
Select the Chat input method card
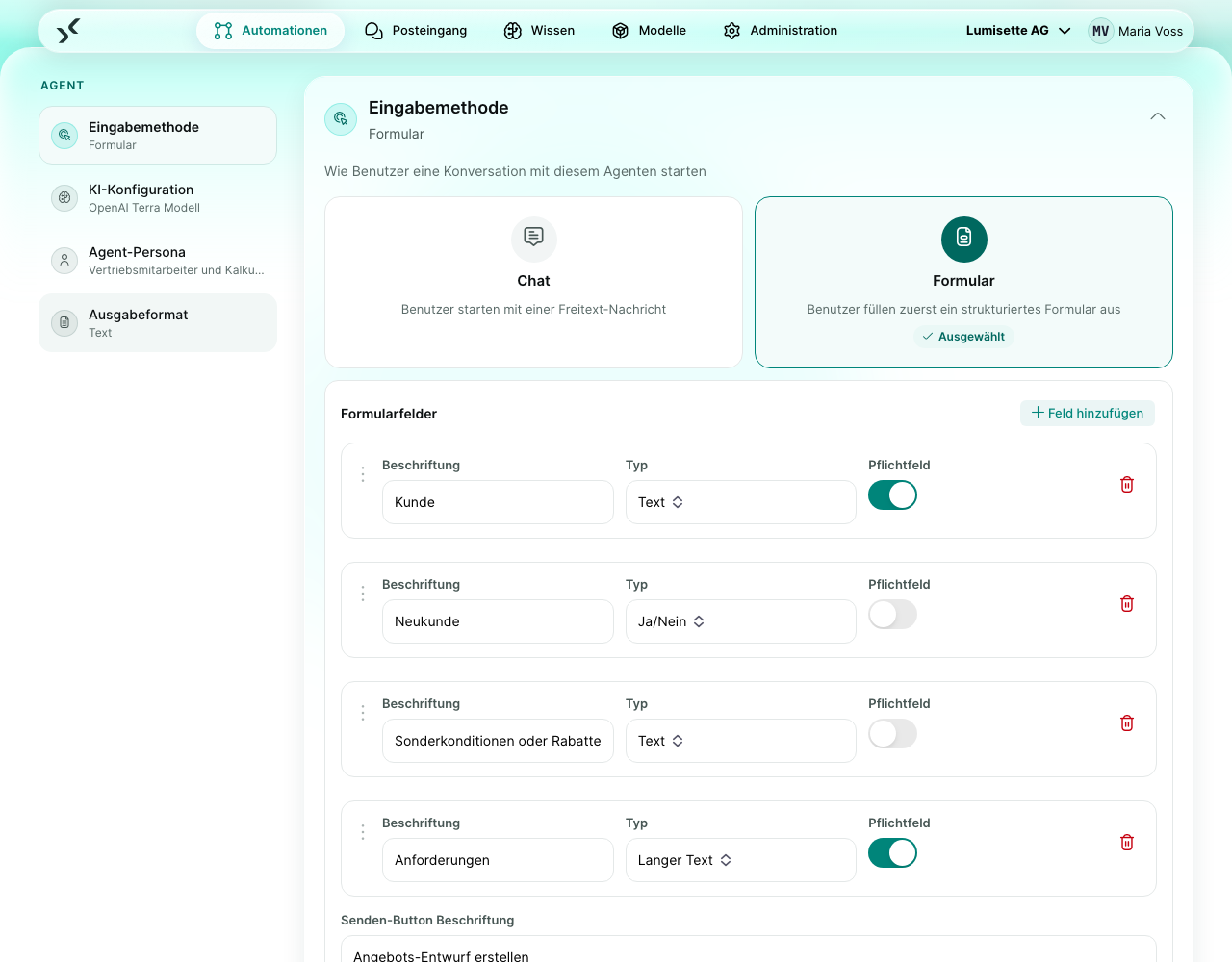click(x=534, y=283)
